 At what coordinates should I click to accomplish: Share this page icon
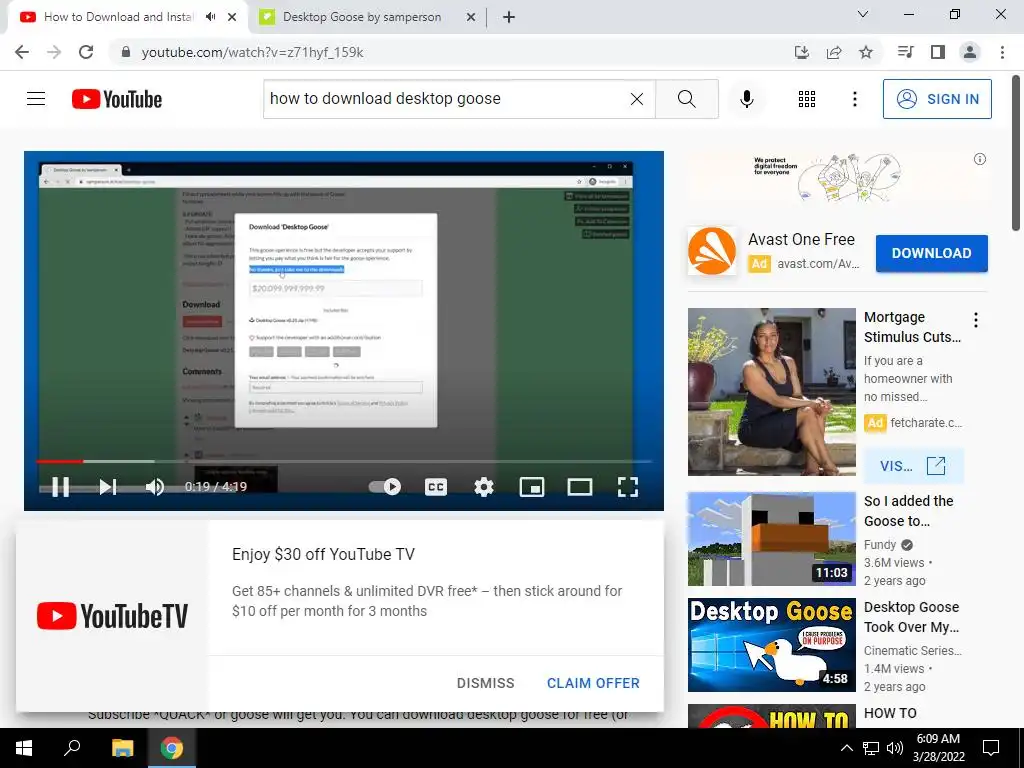(x=834, y=52)
